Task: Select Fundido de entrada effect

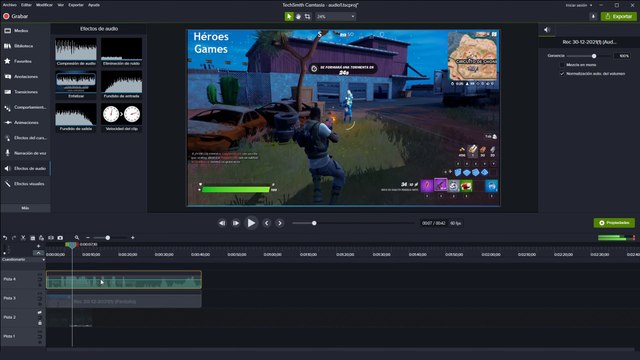Action: (122, 84)
